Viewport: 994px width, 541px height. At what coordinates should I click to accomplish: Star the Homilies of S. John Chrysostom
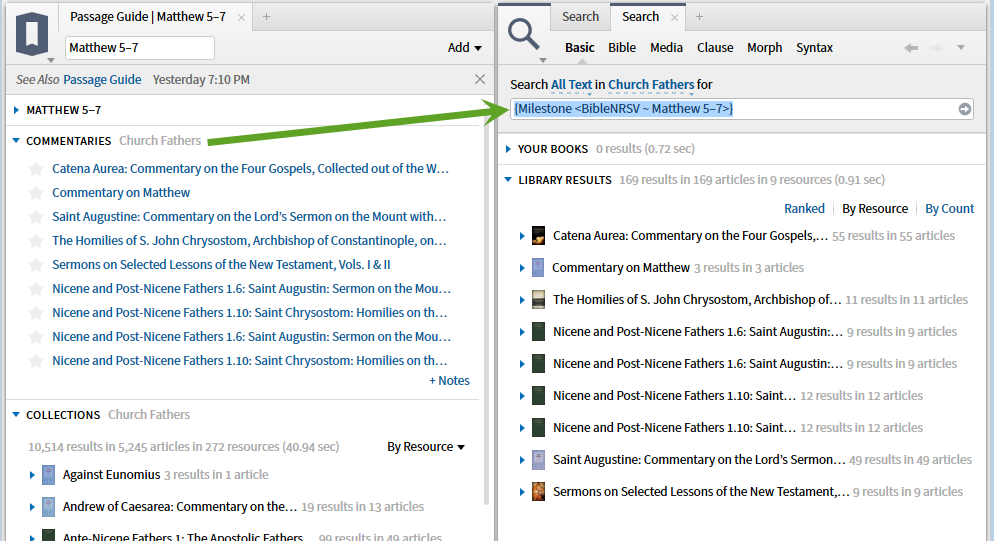click(36, 241)
